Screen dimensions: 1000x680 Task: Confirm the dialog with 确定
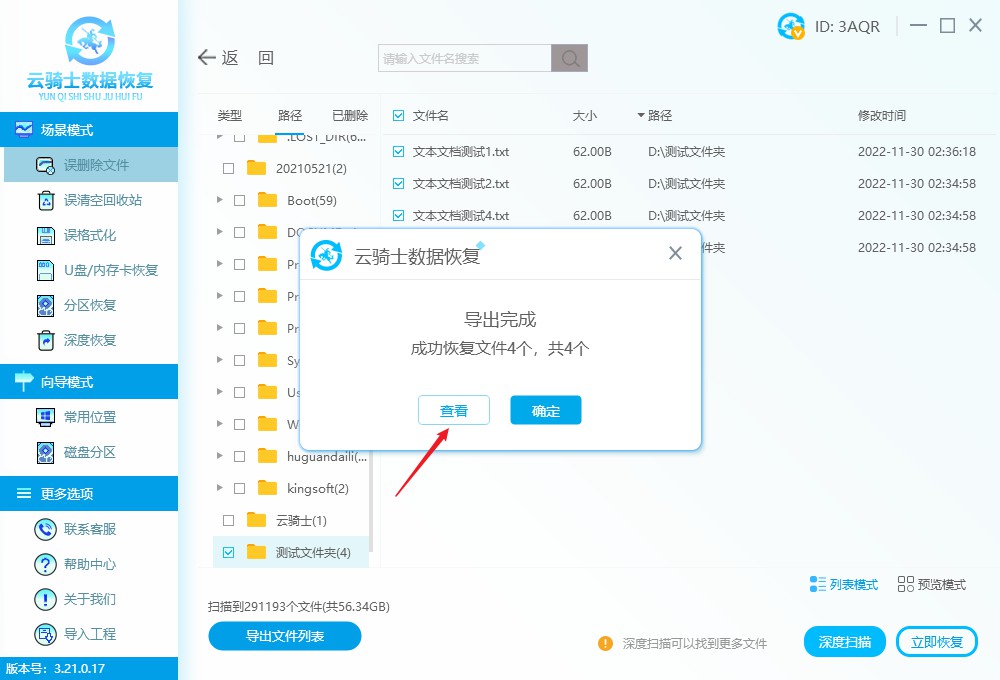point(545,410)
